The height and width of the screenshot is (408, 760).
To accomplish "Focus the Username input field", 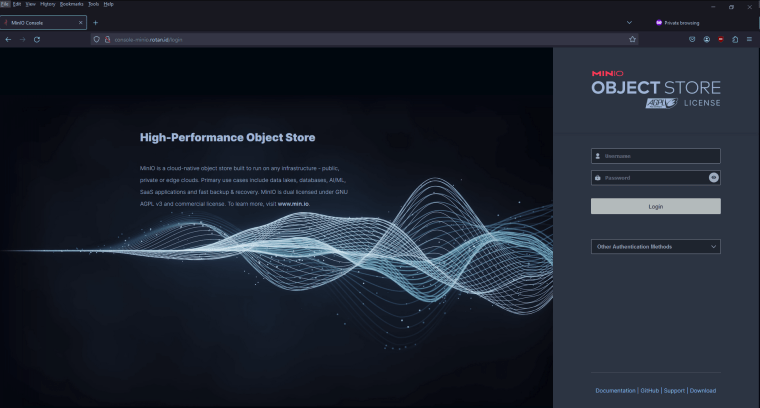I will [x=656, y=156].
